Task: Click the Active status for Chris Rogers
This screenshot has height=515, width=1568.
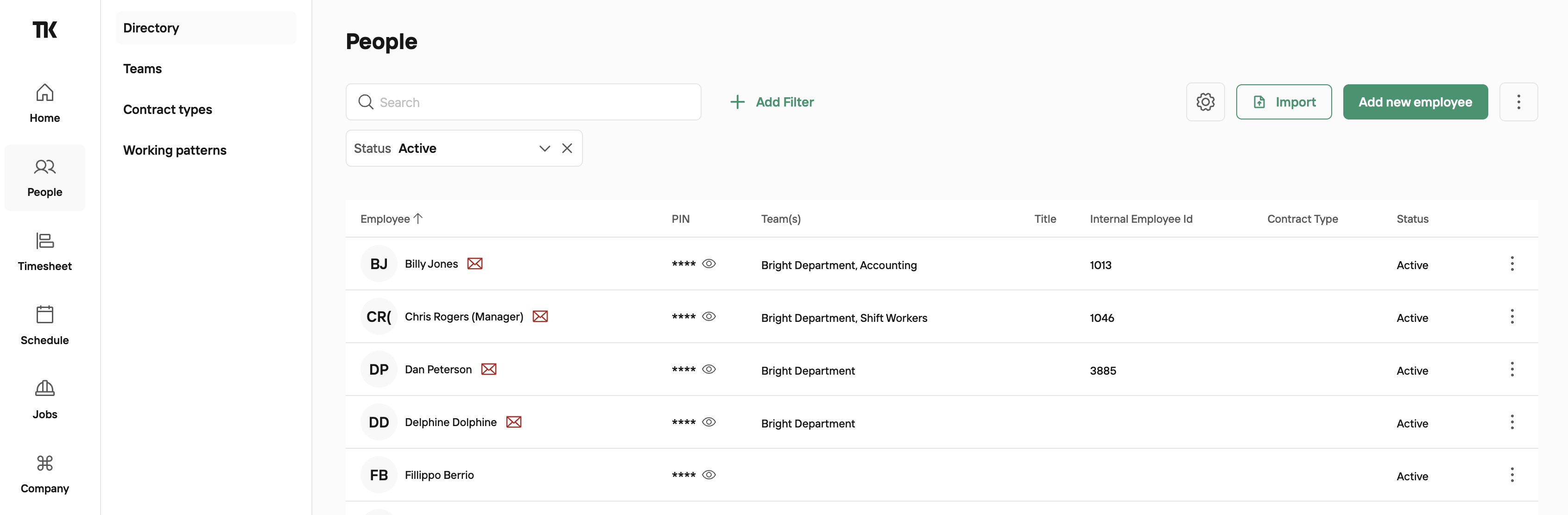Action: [x=1412, y=318]
